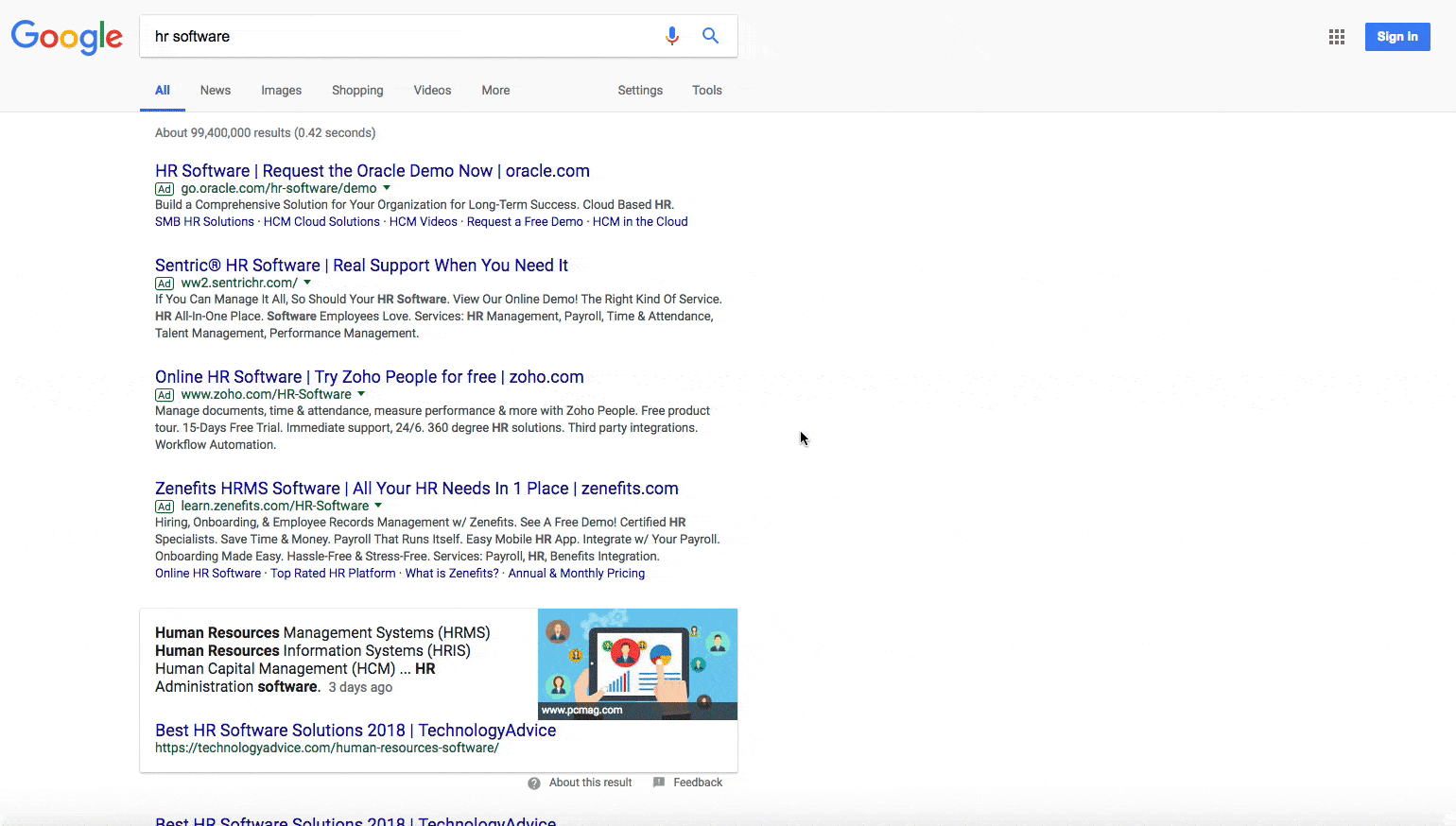Open the What is Zenefits? sitelink
The height and width of the screenshot is (826, 1456).
[x=452, y=574]
